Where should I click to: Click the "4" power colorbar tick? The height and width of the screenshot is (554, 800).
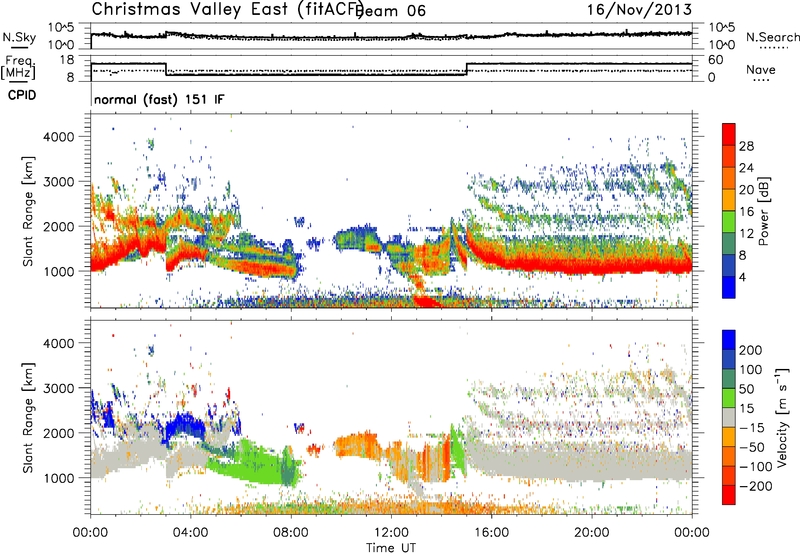pos(743,277)
